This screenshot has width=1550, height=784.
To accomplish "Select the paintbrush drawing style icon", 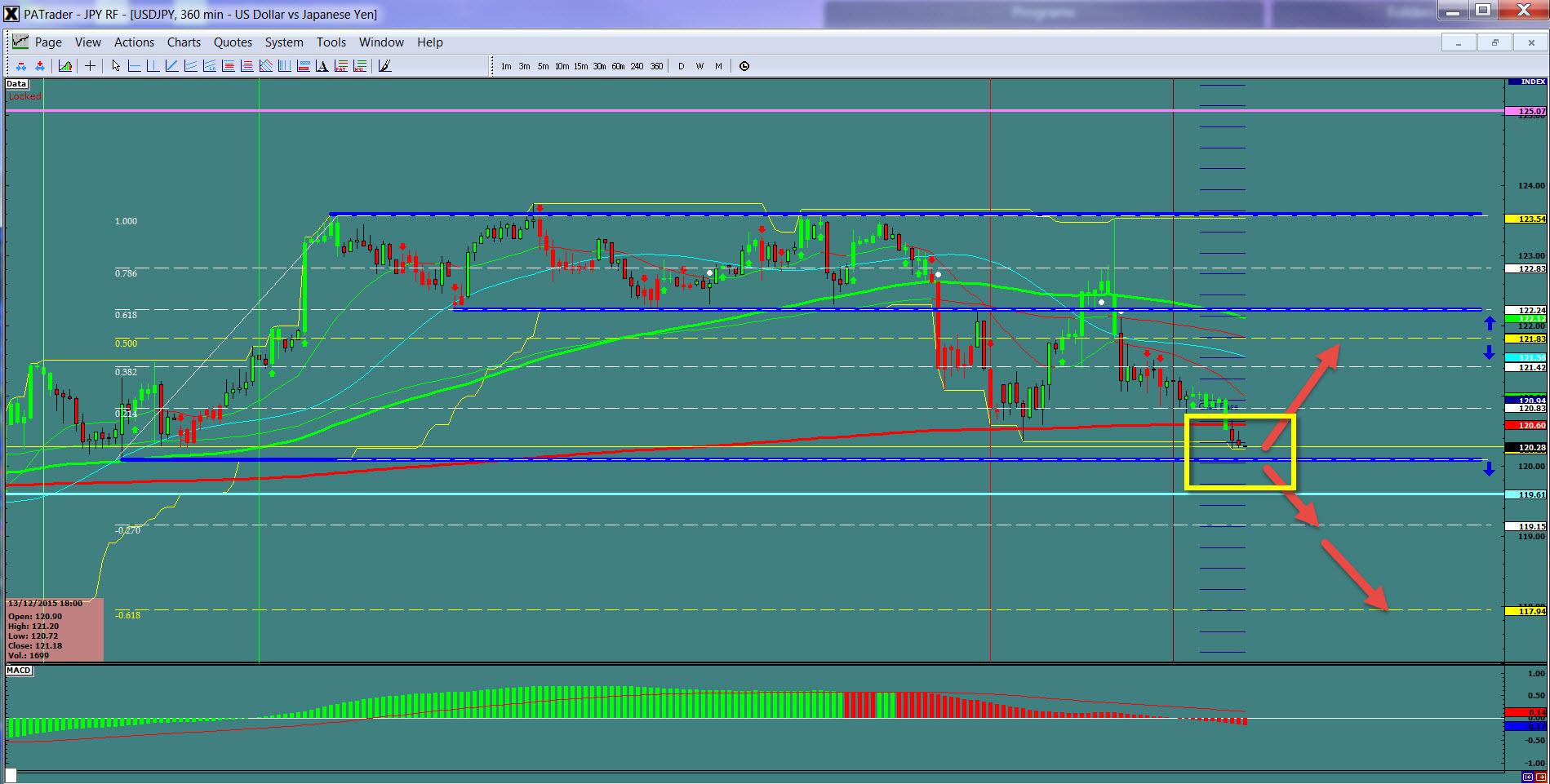I will click(385, 66).
